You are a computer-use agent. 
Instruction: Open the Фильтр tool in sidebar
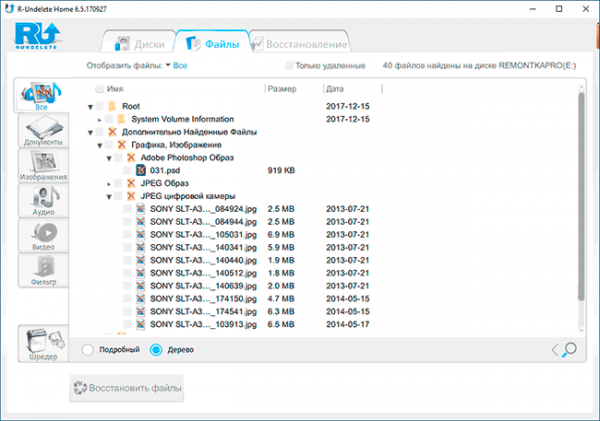(x=43, y=270)
